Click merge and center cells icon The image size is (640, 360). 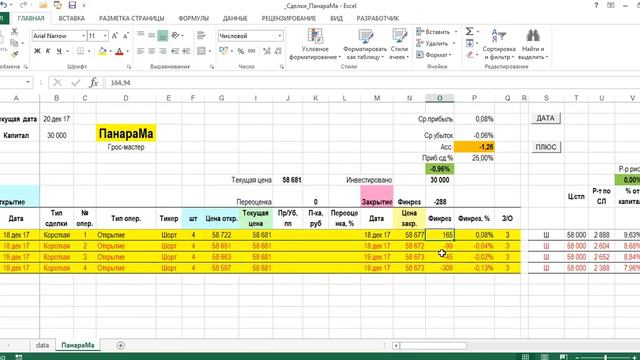pos(201,51)
